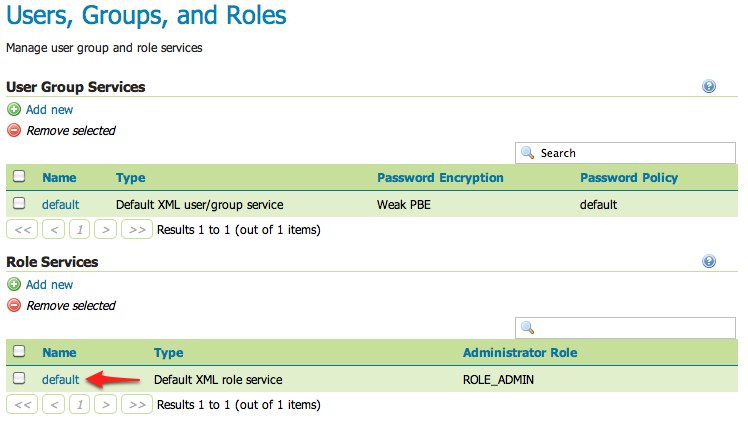Focus the empty Role Services search field

[x=625, y=328]
